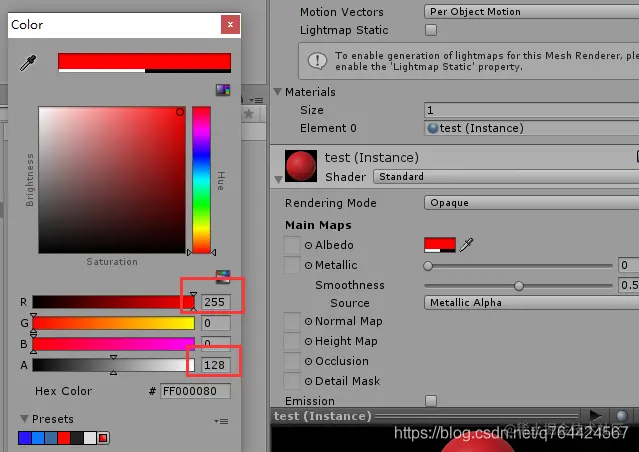Viewport: 639px width, 452px height.
Task: Click the Metallic texture slot
Action: point(292,265)
